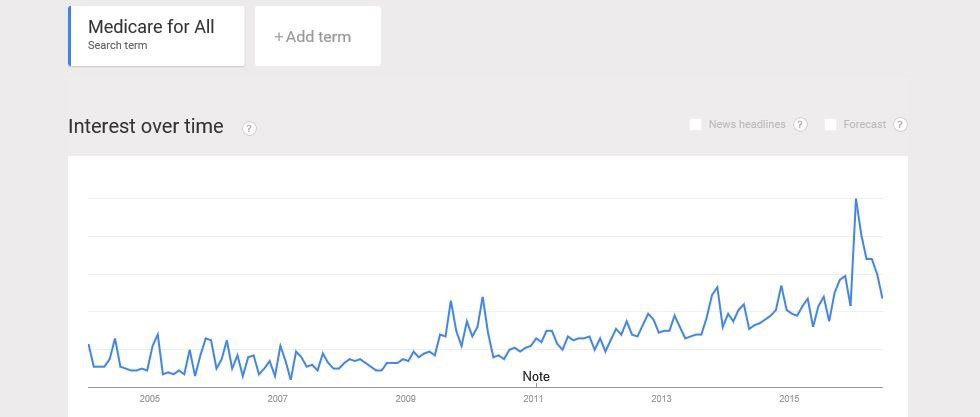This screenshot has height=417, width=980.
Task: Select the 2007 label on the time axis
Action: pos(277,399)
